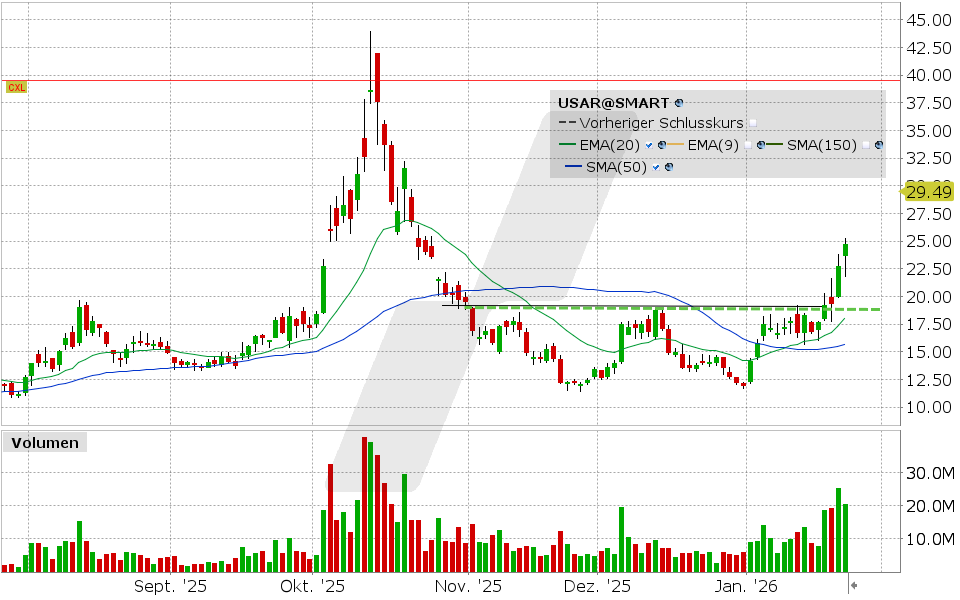Open the EMA(20) indicator settings icon
The height and width of the screenshot is (600, 960).
click(662, 144)
